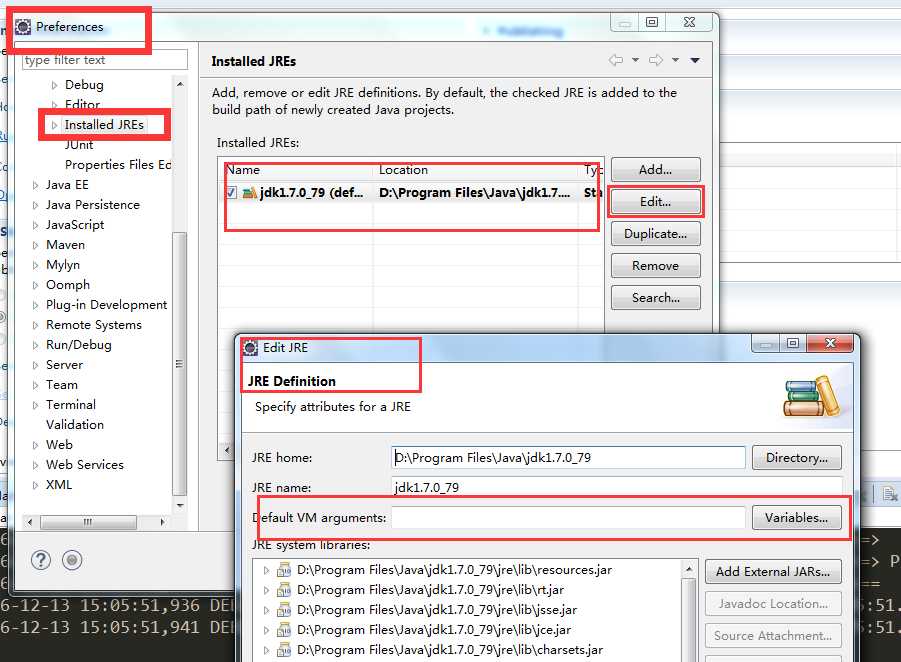This screenshot has width=901, height=662.
Task: Click the resources.jar jar icon
Action: coord(284,570)
